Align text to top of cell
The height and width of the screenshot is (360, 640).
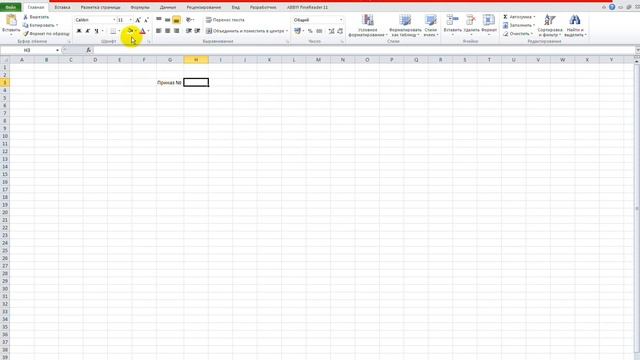coord(159,20)
